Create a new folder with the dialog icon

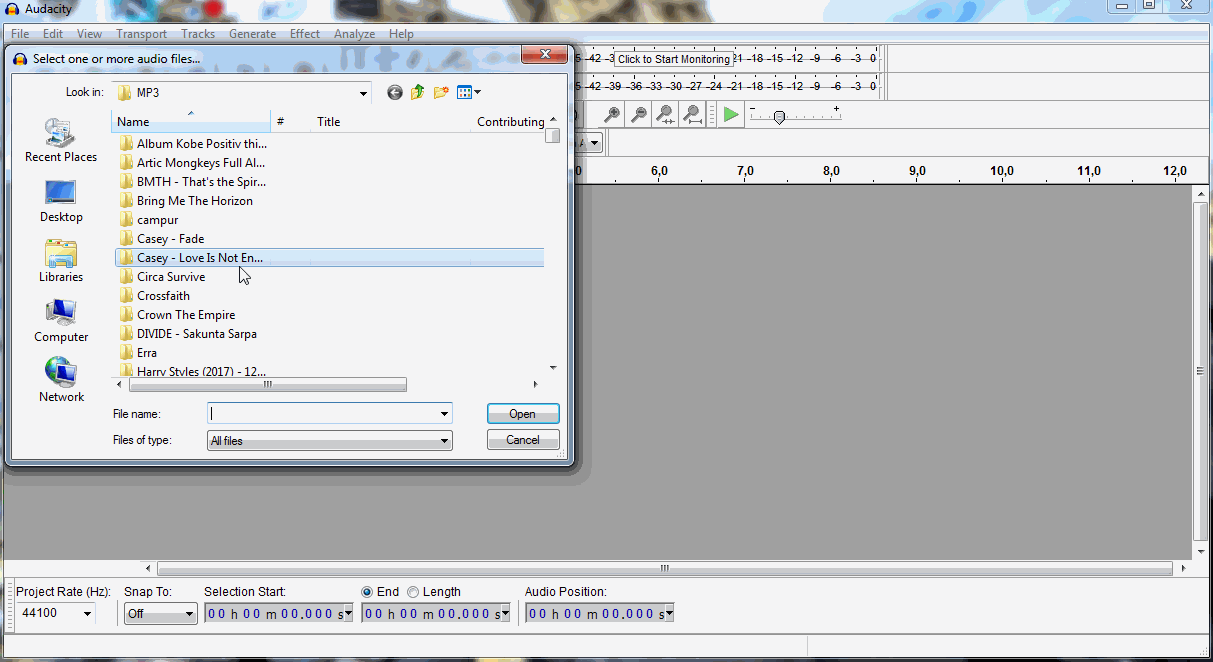(441, 92)
